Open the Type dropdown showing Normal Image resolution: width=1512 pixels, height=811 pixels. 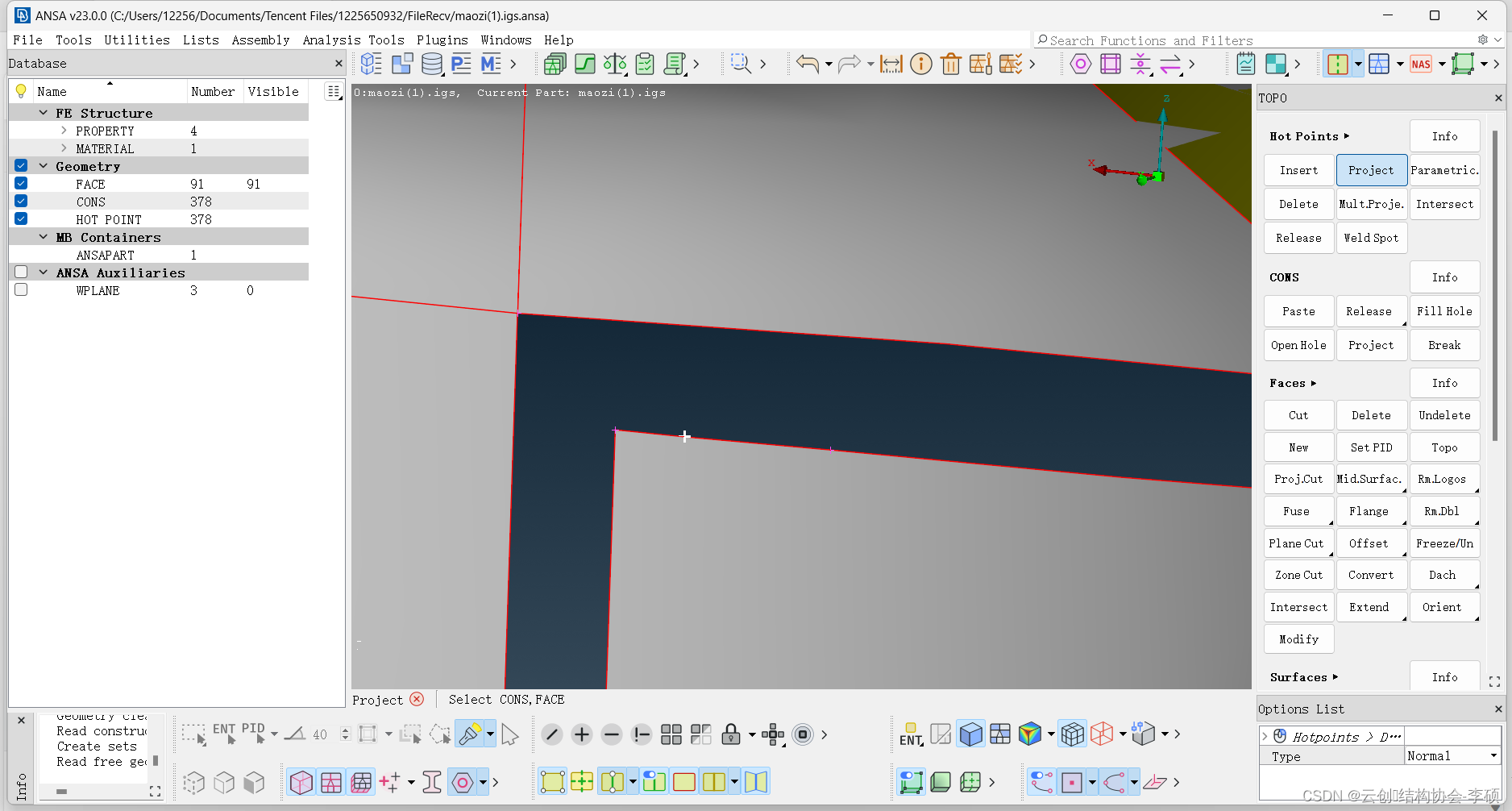pos(1452,755)
